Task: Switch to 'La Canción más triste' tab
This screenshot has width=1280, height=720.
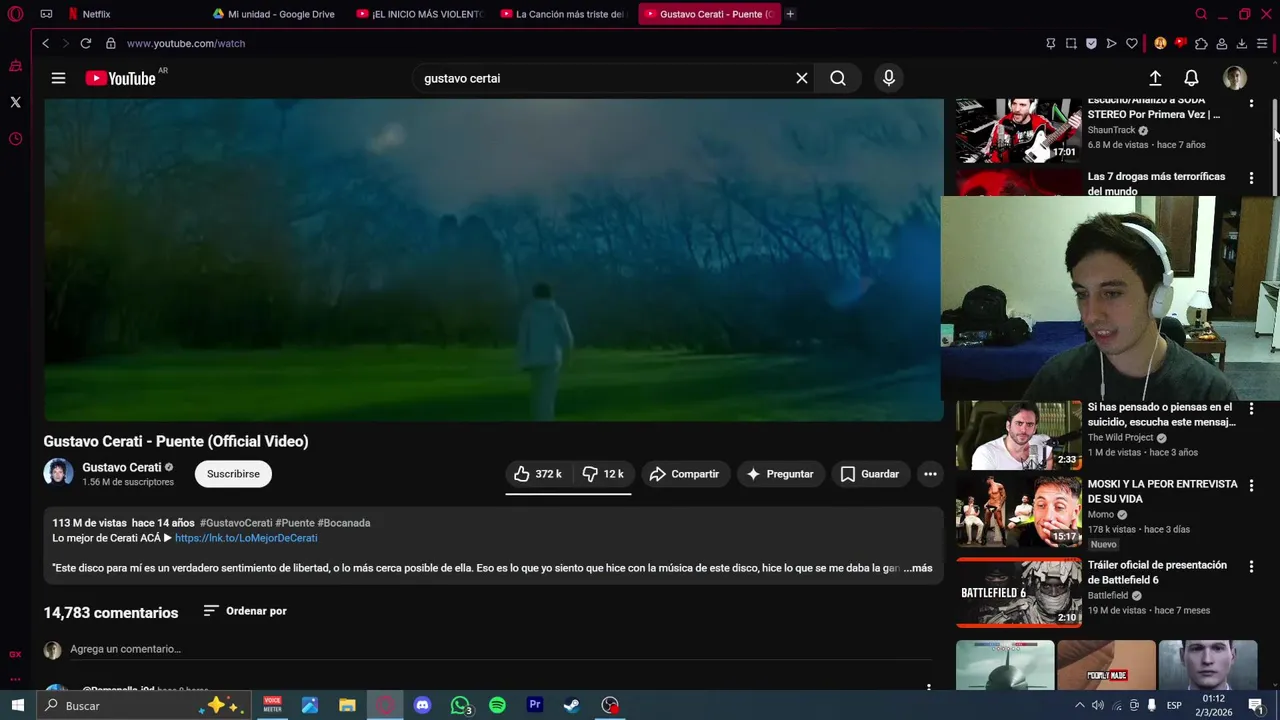Action: coord(565,14)
